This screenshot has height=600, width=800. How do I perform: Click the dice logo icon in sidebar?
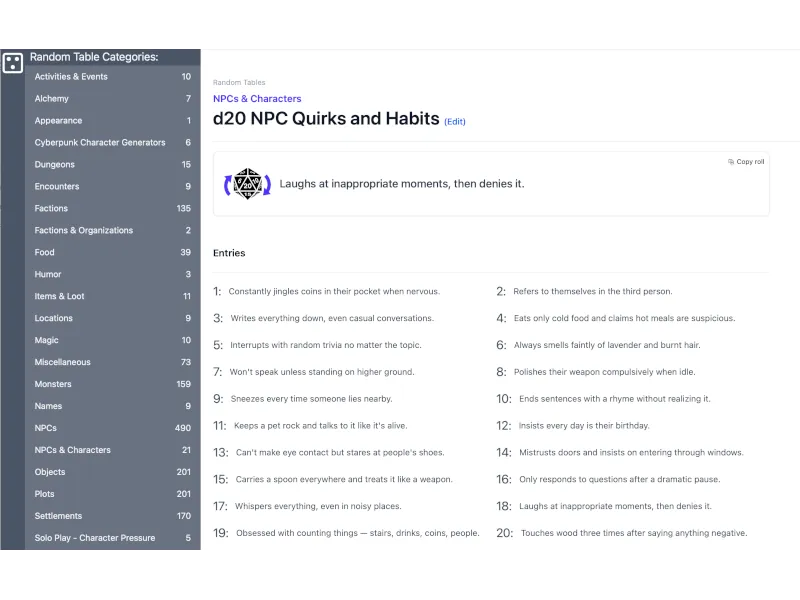(x=12, y=63)
